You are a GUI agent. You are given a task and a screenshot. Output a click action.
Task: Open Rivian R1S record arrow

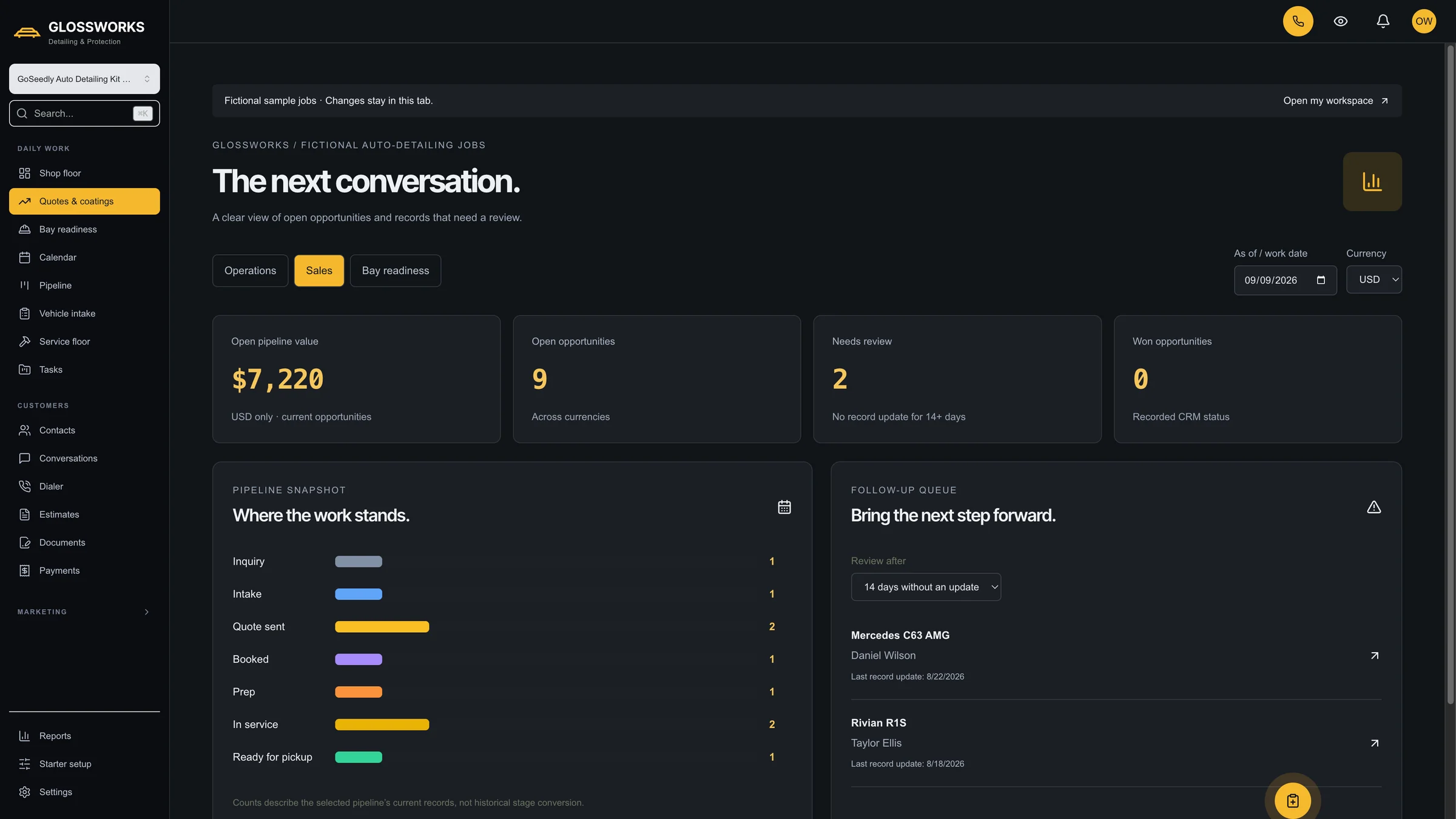coord(1374,743)
